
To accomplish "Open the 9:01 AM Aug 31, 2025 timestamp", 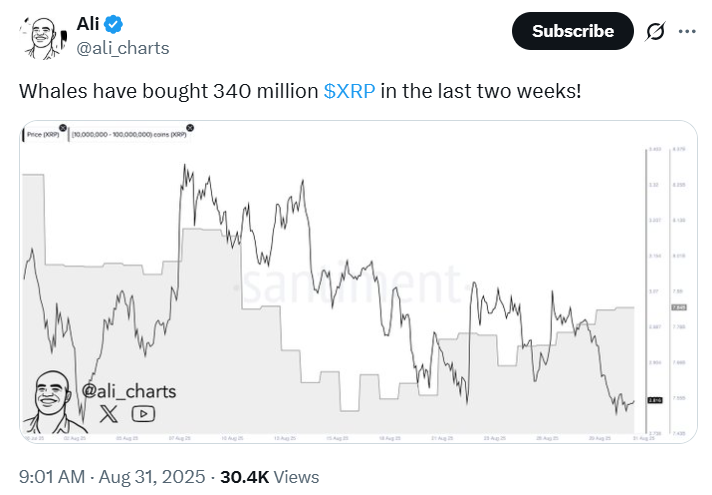I will coord(112,477).
